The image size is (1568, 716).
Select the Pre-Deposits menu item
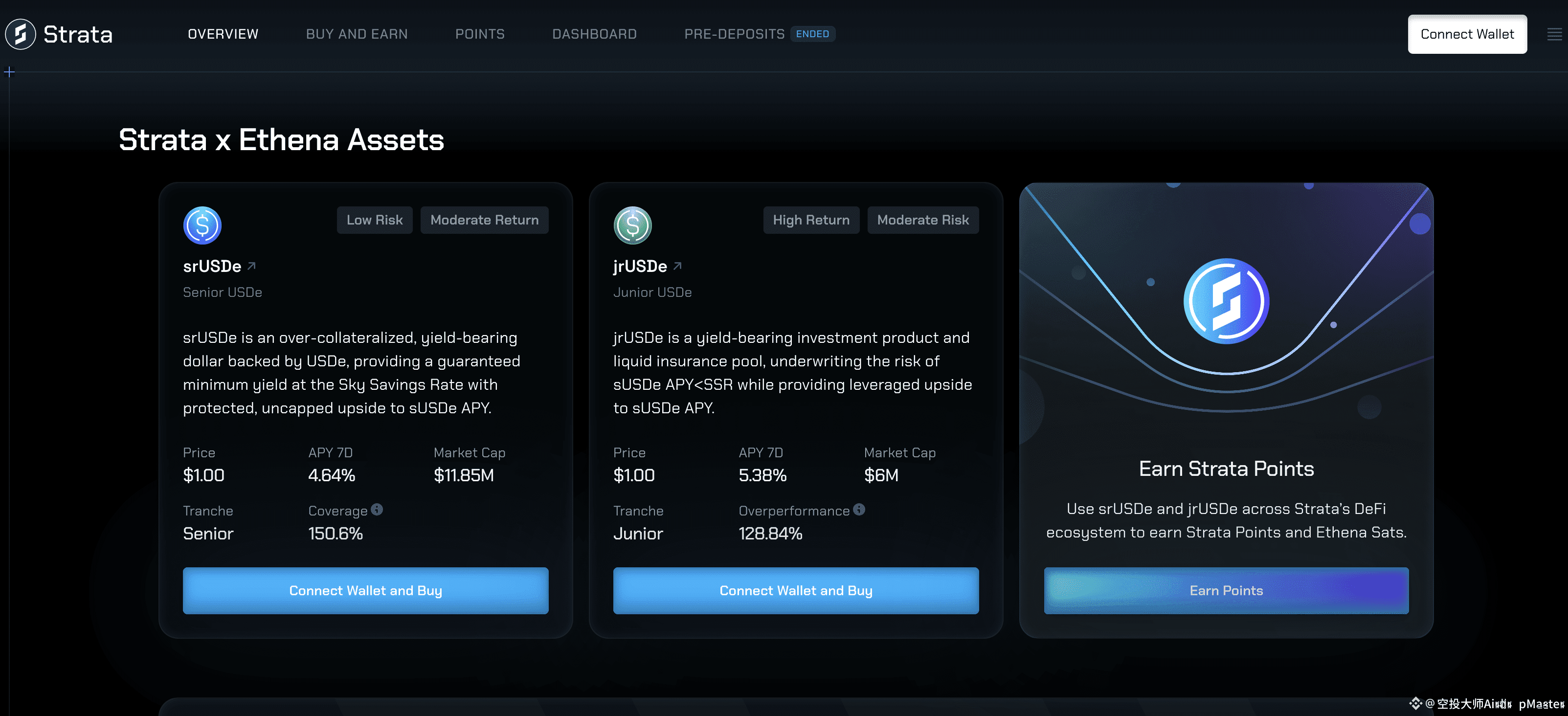tap(734, 34)
